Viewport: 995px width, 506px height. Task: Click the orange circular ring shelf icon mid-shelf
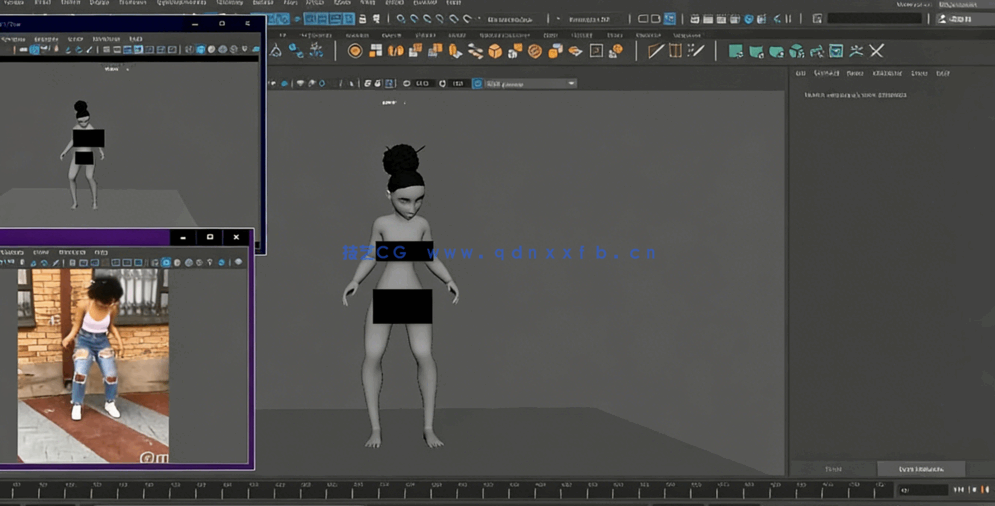535,51
